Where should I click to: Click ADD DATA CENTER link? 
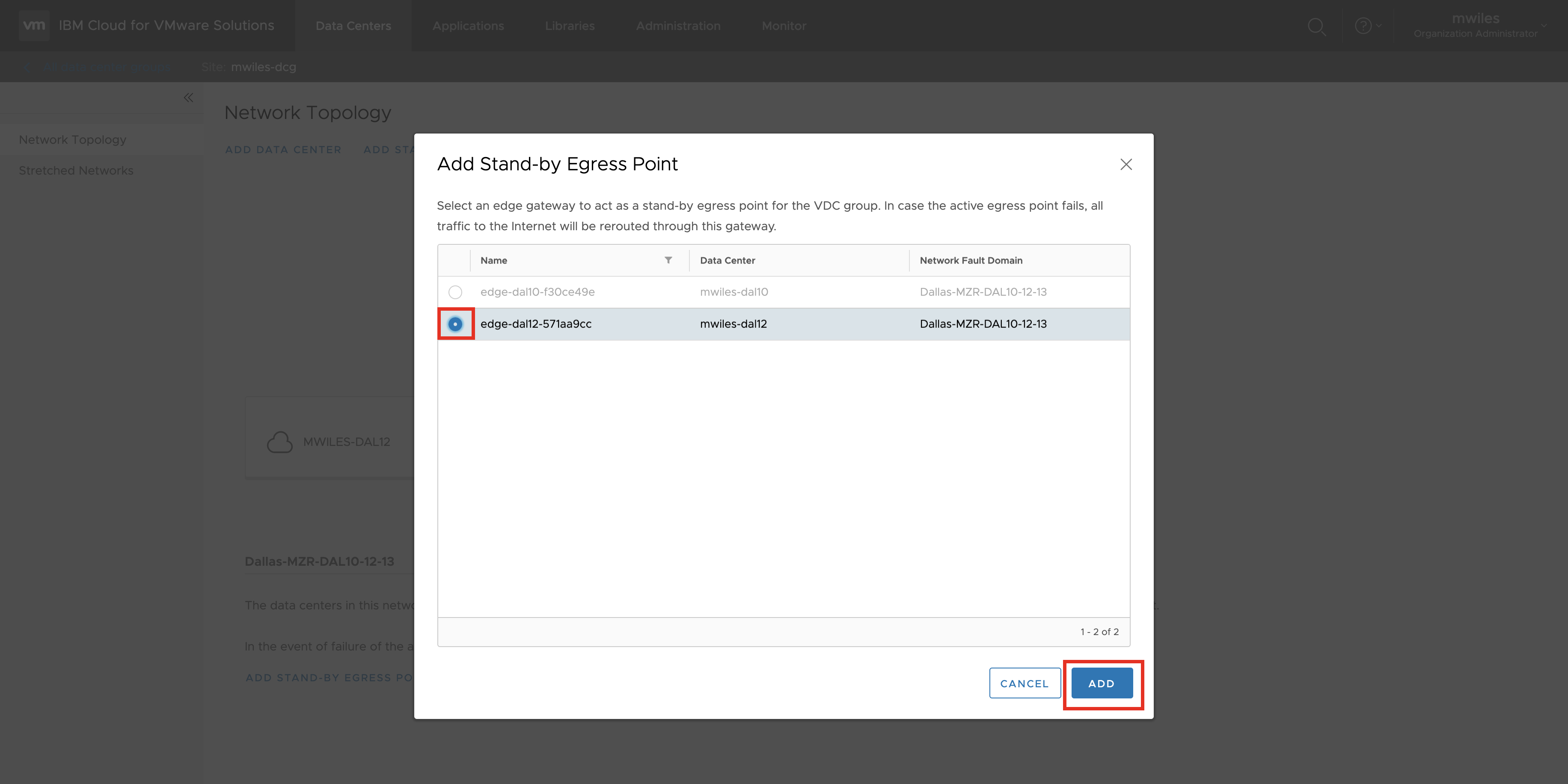point(283,150)
